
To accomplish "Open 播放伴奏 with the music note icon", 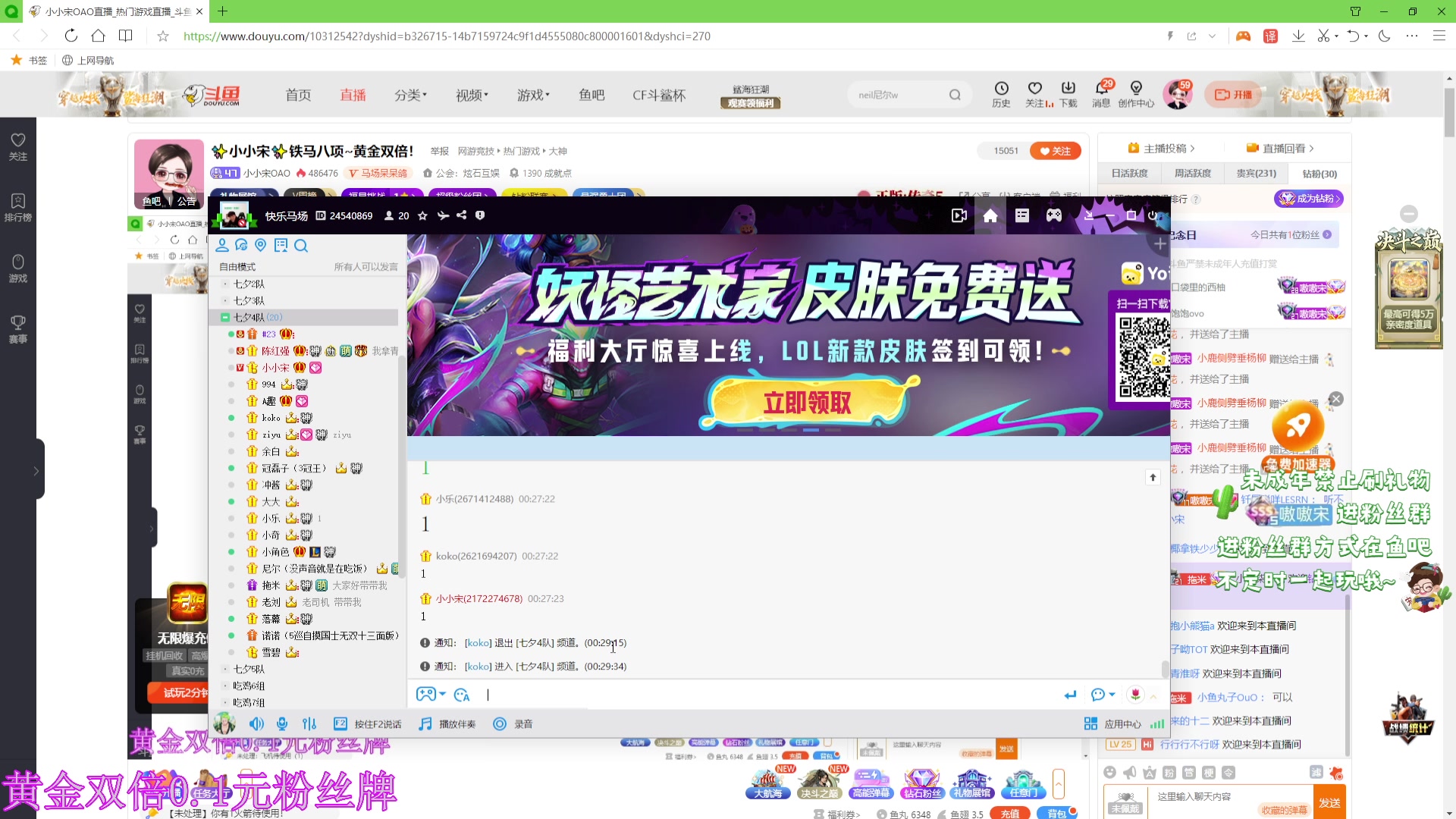I will pos(425,723).
